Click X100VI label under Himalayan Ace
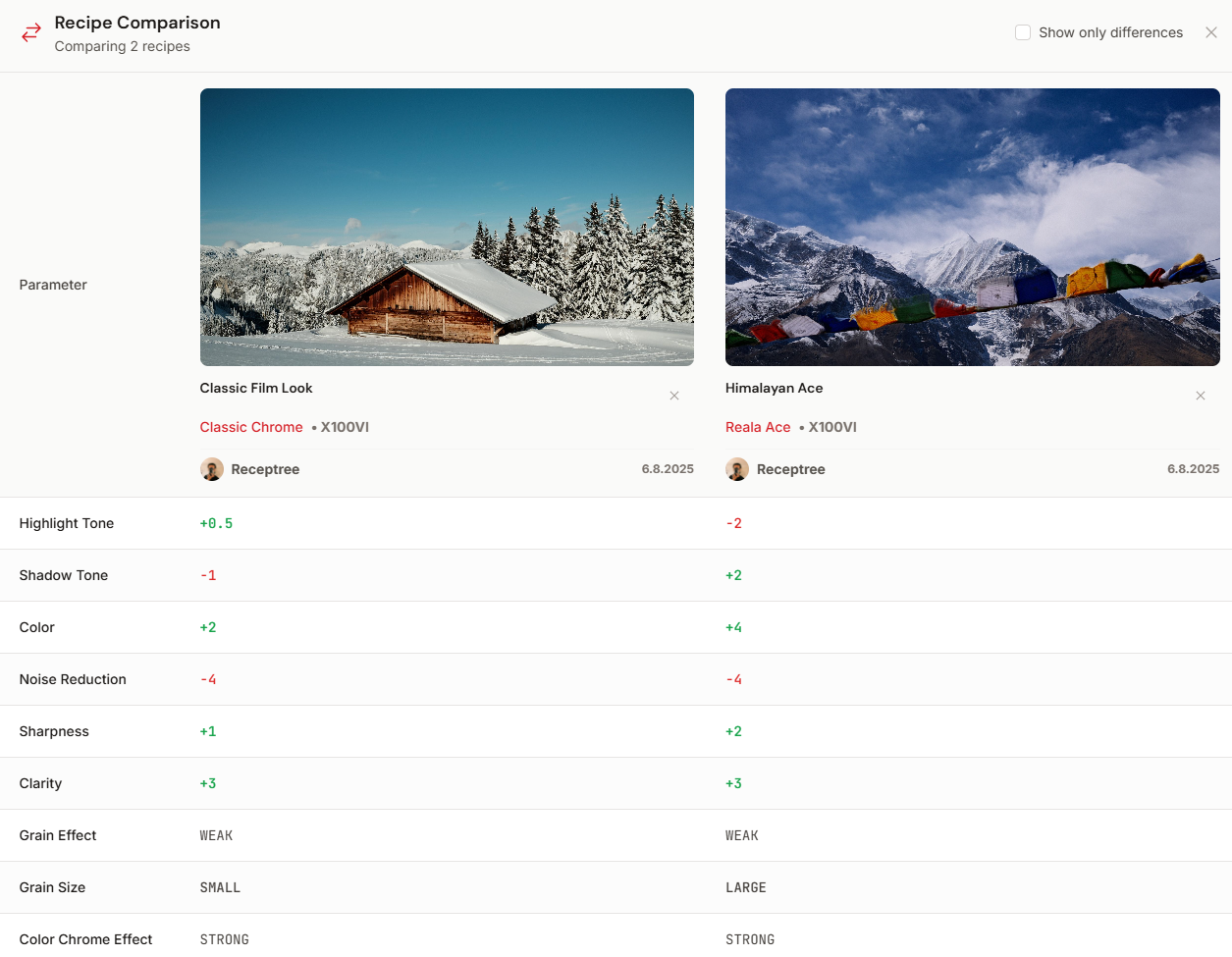1232x957 pixels. pyautogui.click(x=832, y=427)
